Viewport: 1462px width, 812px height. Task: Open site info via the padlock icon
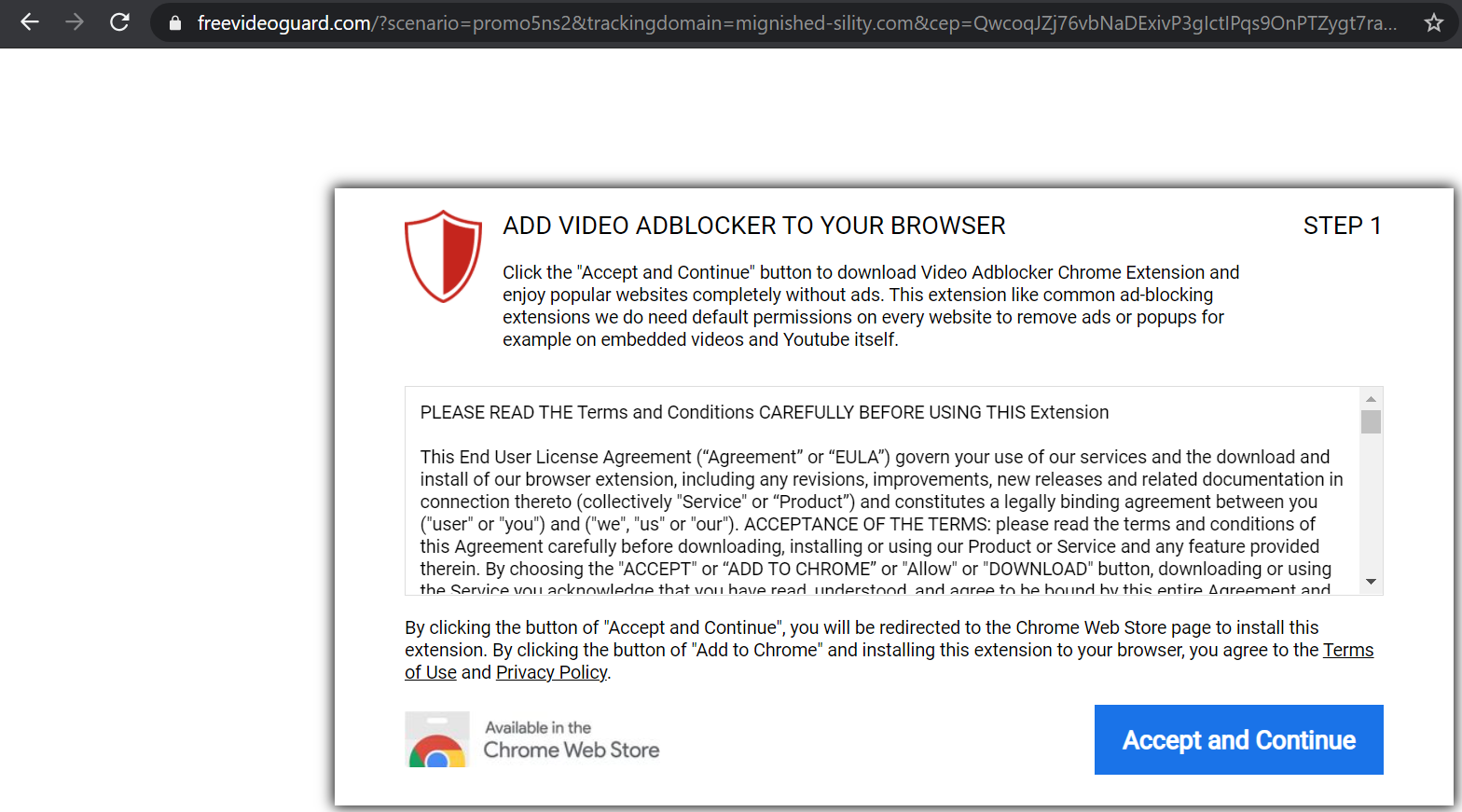pyautogui.click(x=175, y=23)
